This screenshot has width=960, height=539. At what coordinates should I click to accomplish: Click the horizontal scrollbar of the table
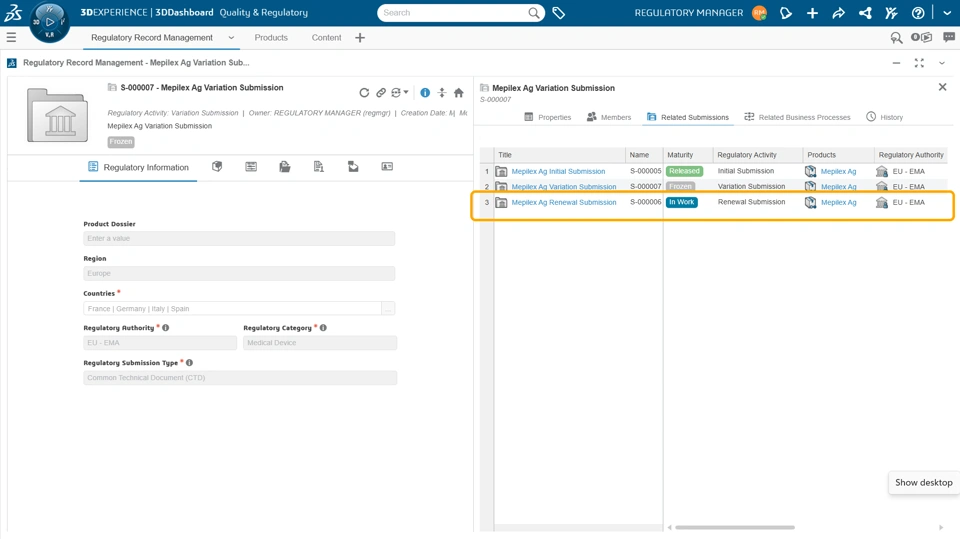pos(735,527)
